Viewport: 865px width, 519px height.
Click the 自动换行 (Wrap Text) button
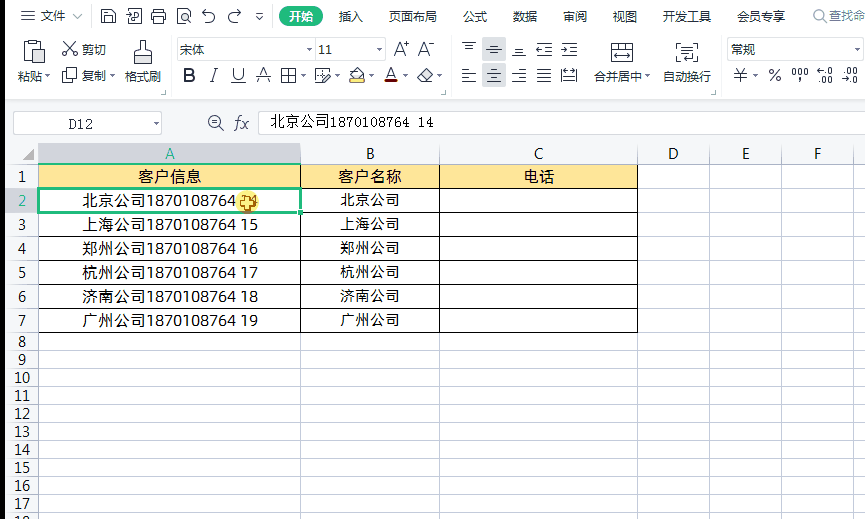687,61
